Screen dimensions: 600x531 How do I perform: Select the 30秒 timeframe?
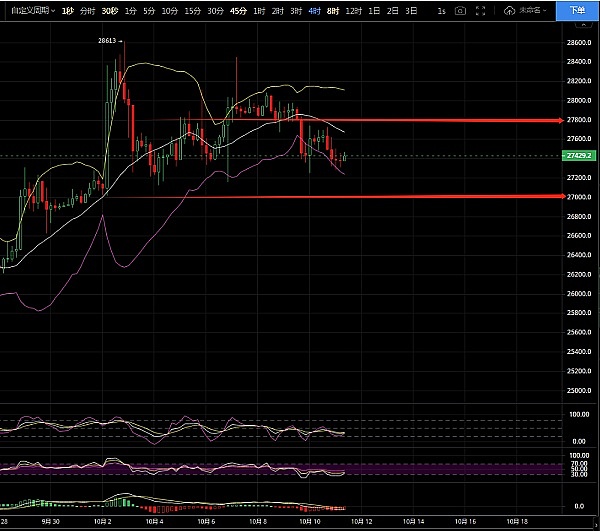(111, 10)
